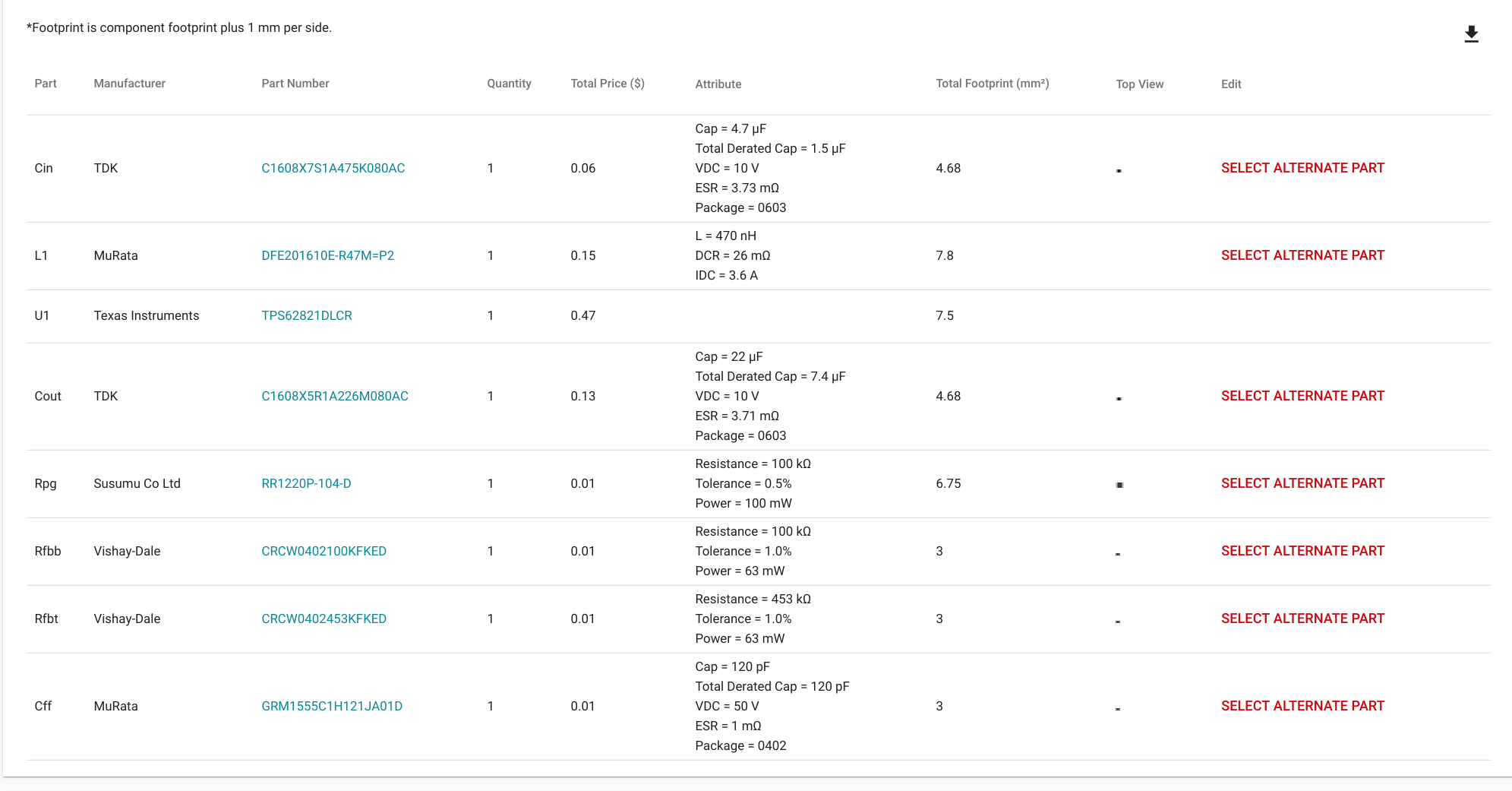Viewport: 1512px width, 791px height.
Task: Open the CRCW0402100KFKED part link
Action: (324, 551)
